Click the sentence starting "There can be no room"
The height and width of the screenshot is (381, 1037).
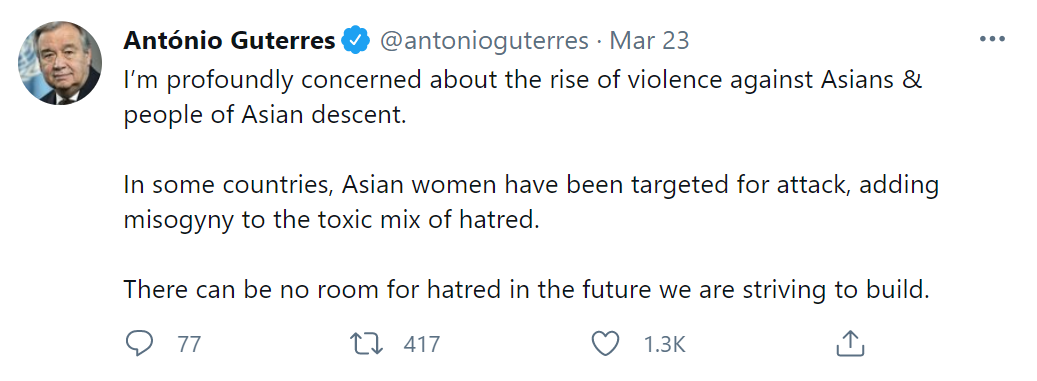click(526, 290)
